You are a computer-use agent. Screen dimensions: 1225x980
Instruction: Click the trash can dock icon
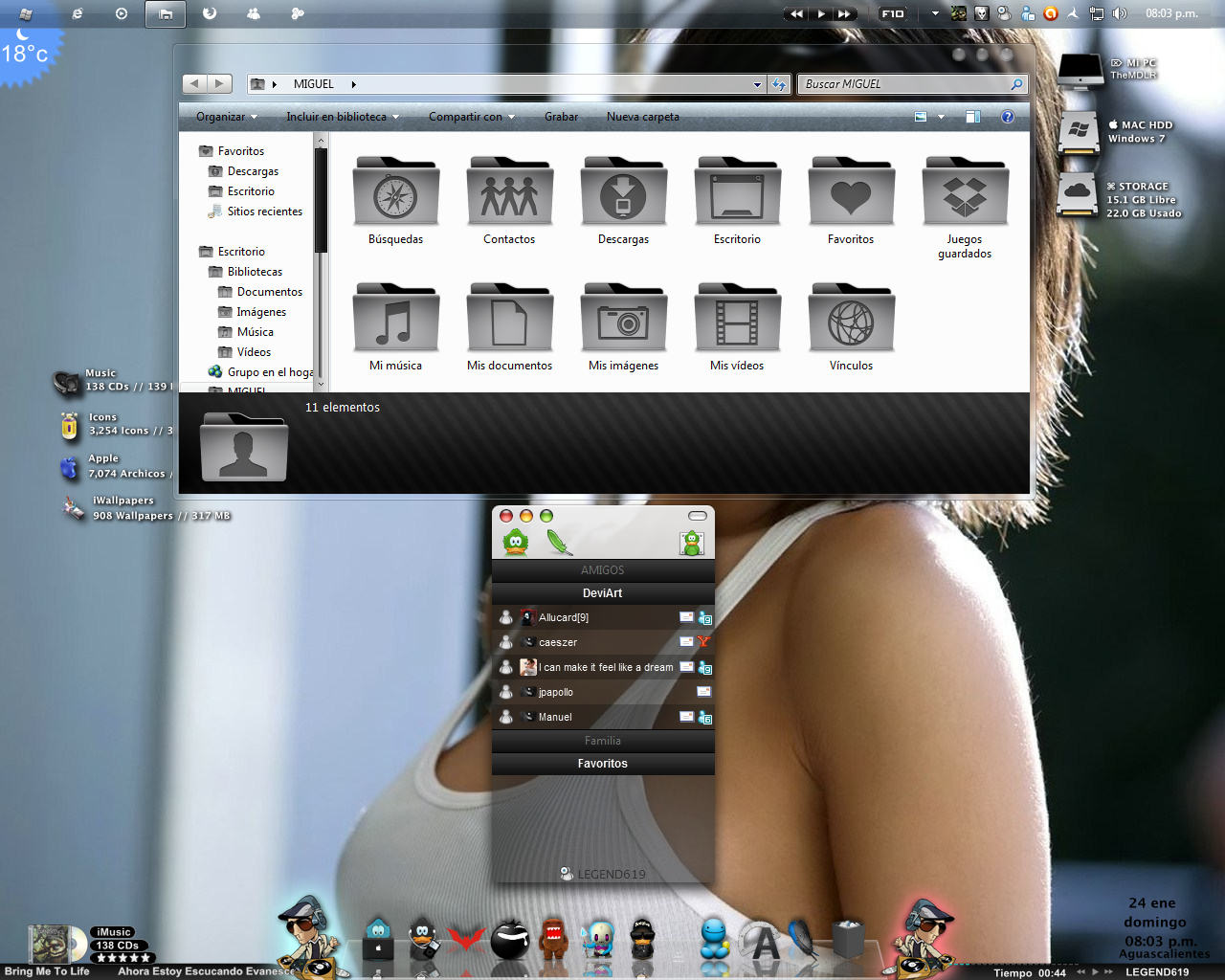tap(848, 939)
